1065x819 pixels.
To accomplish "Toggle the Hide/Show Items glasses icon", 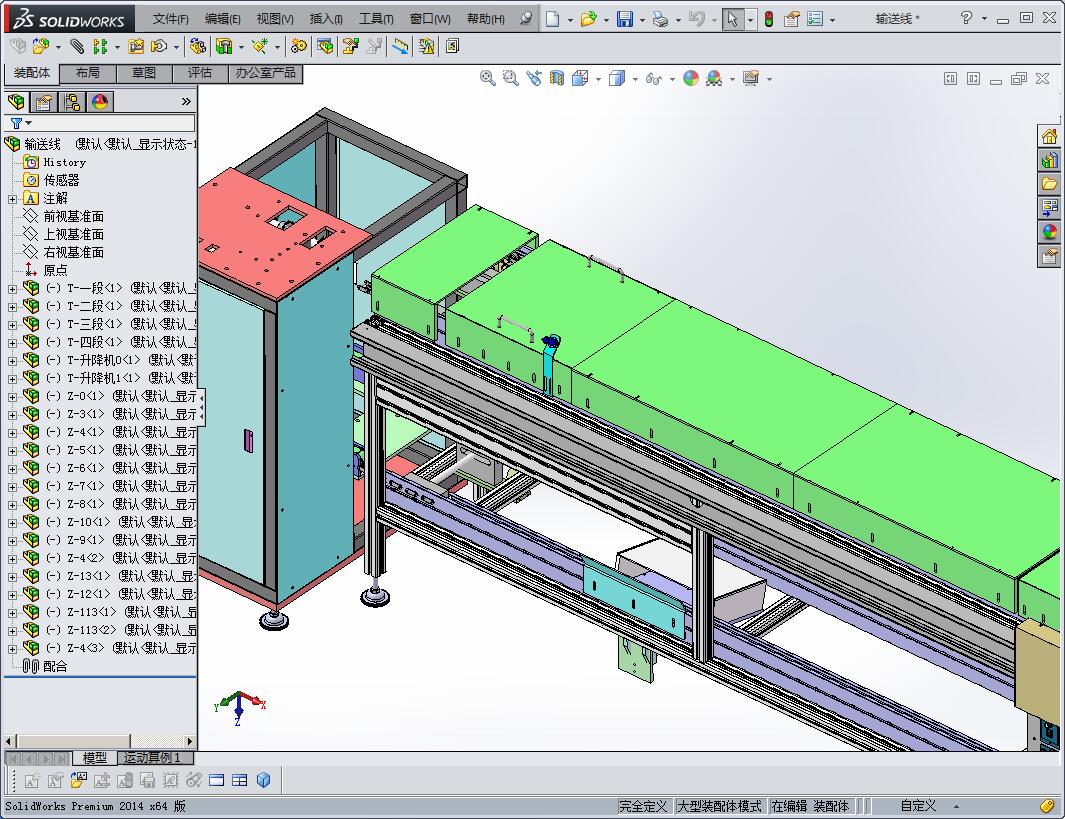I will [x=653, y=78].
